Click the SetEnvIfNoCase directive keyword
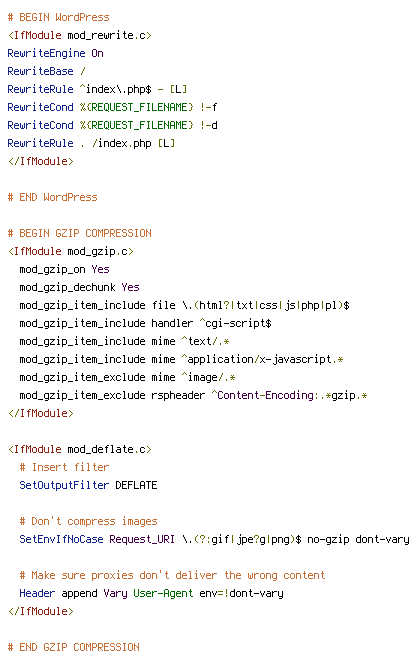 tap(61, 540)
